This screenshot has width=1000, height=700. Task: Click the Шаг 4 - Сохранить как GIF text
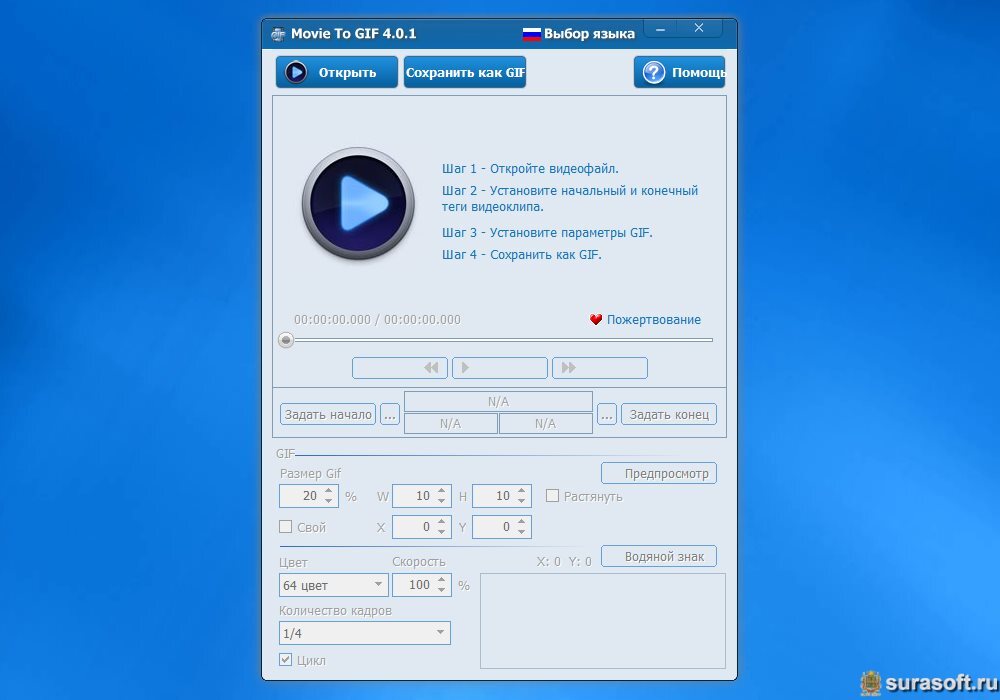click(x=522, y=255)
